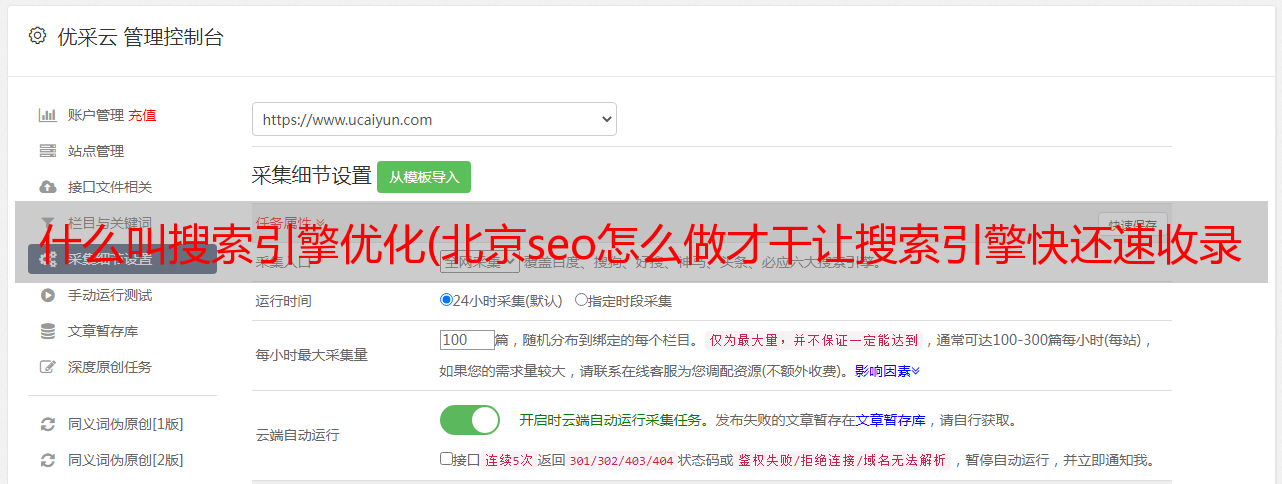Open 账户管理 via its bar chart icon

coord(47,115)
